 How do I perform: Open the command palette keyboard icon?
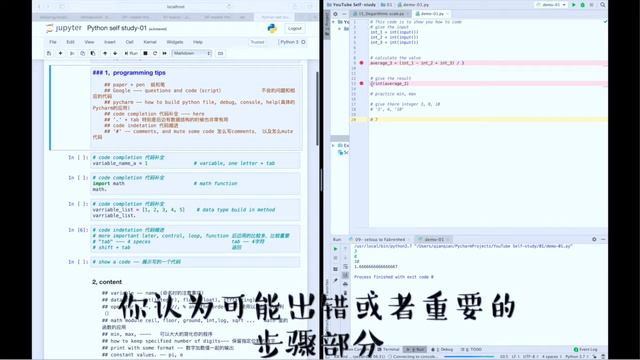click(220, 53)
